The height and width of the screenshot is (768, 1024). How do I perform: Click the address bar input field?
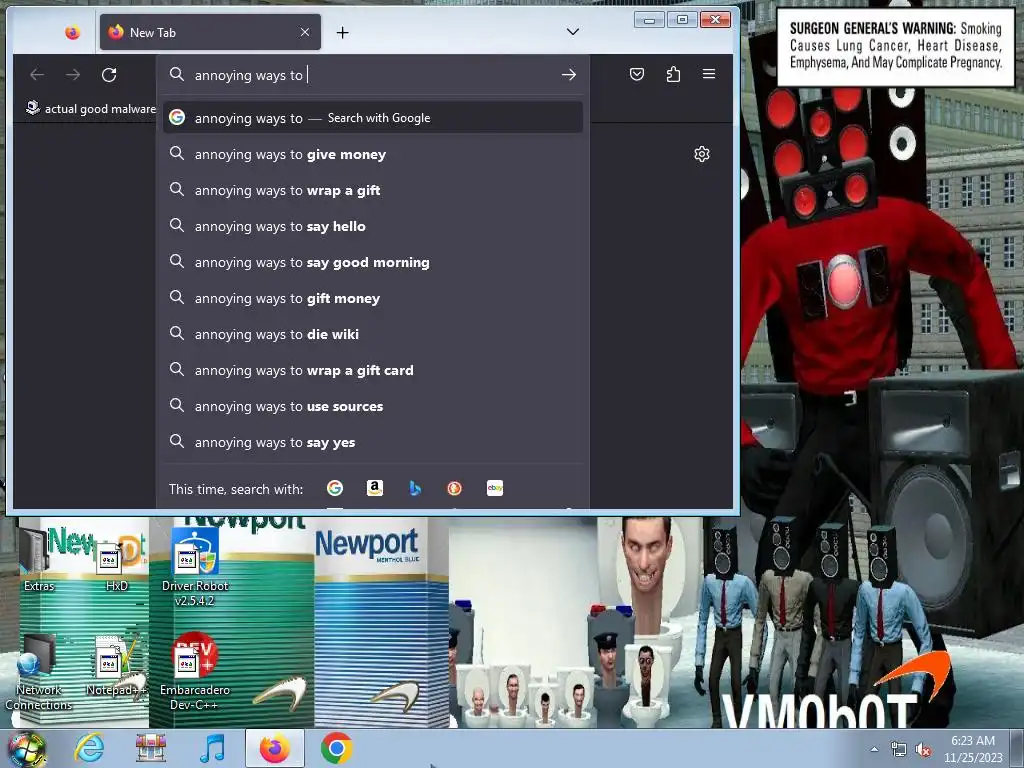372,75
